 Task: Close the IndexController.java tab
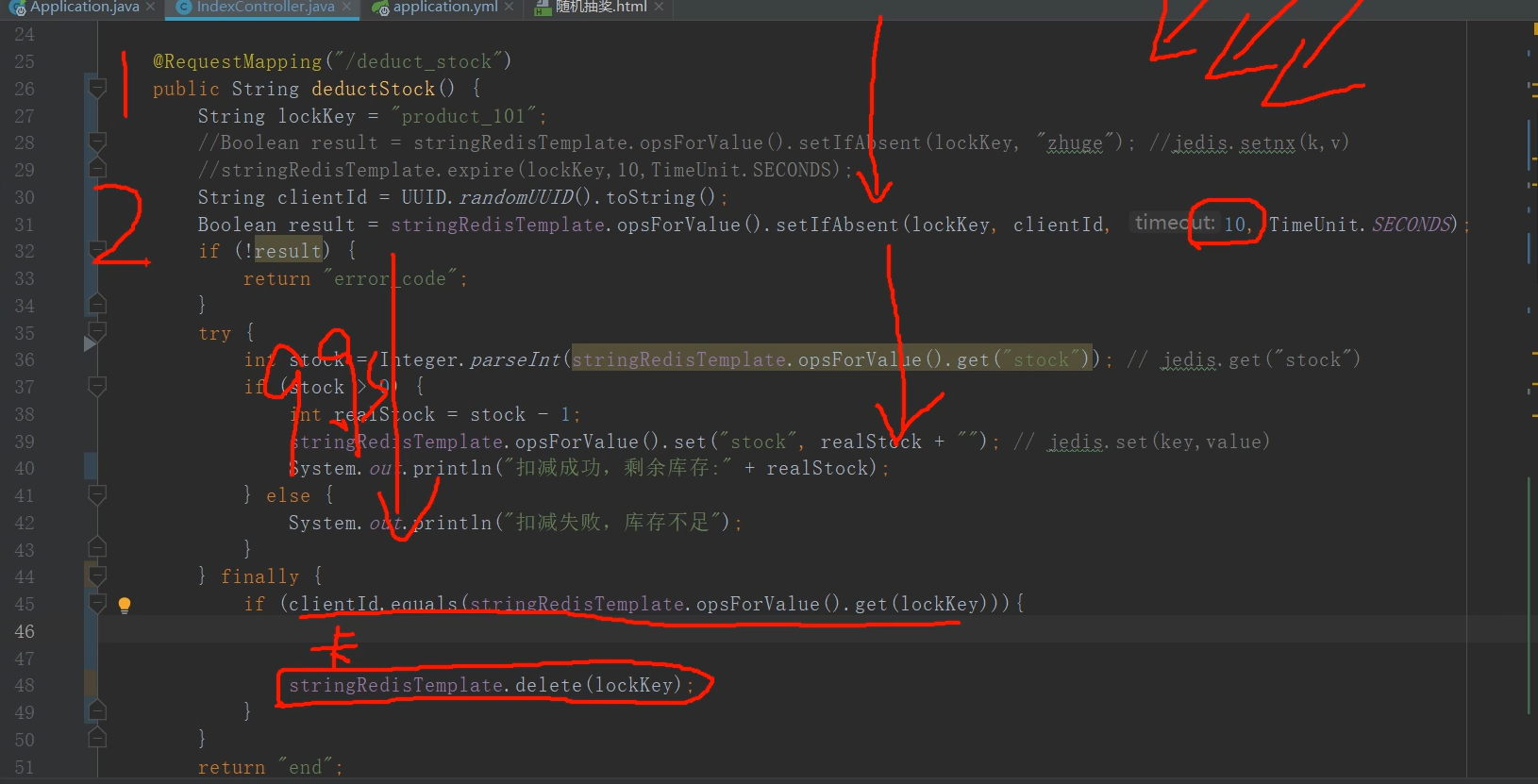pyautogui.click(x=346, y=7)
